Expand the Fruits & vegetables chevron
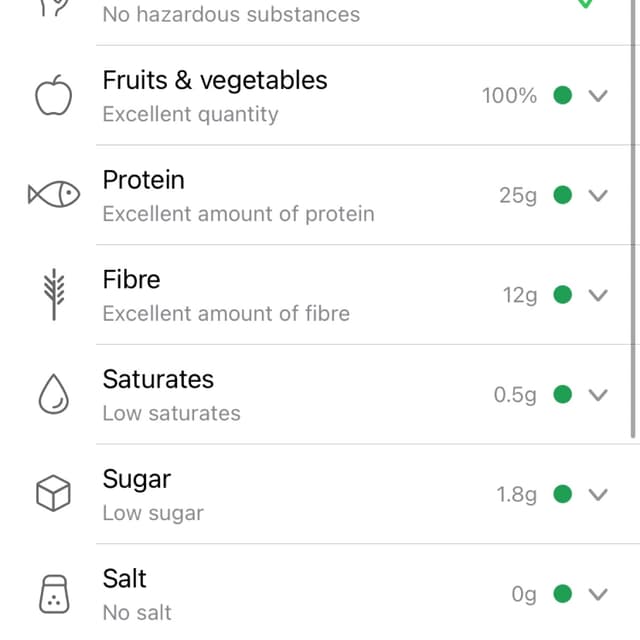The image size is (640, 640). [x=598, y=96]
